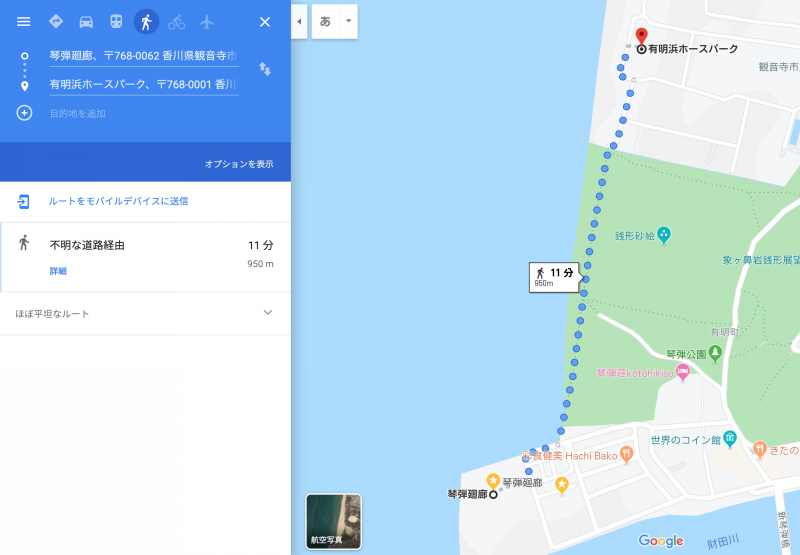Open 詳細 details of walking route
Screen dimensions: 800x555
58,271
